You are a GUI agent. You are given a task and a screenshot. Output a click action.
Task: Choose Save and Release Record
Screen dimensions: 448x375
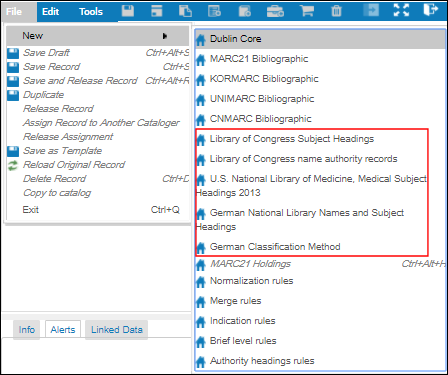click(98, 81)
